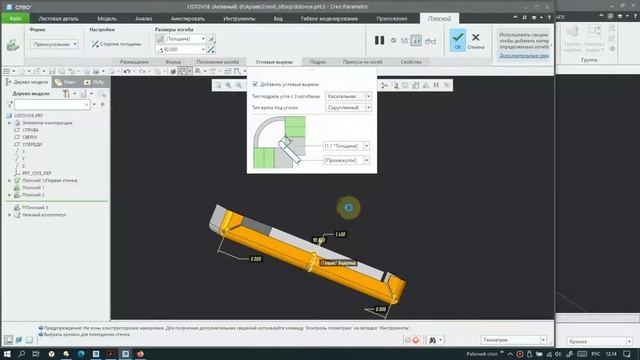The image size is (640, 360).
Task: Open the Вид ribbon tab
Action: (x=278, y=18)
